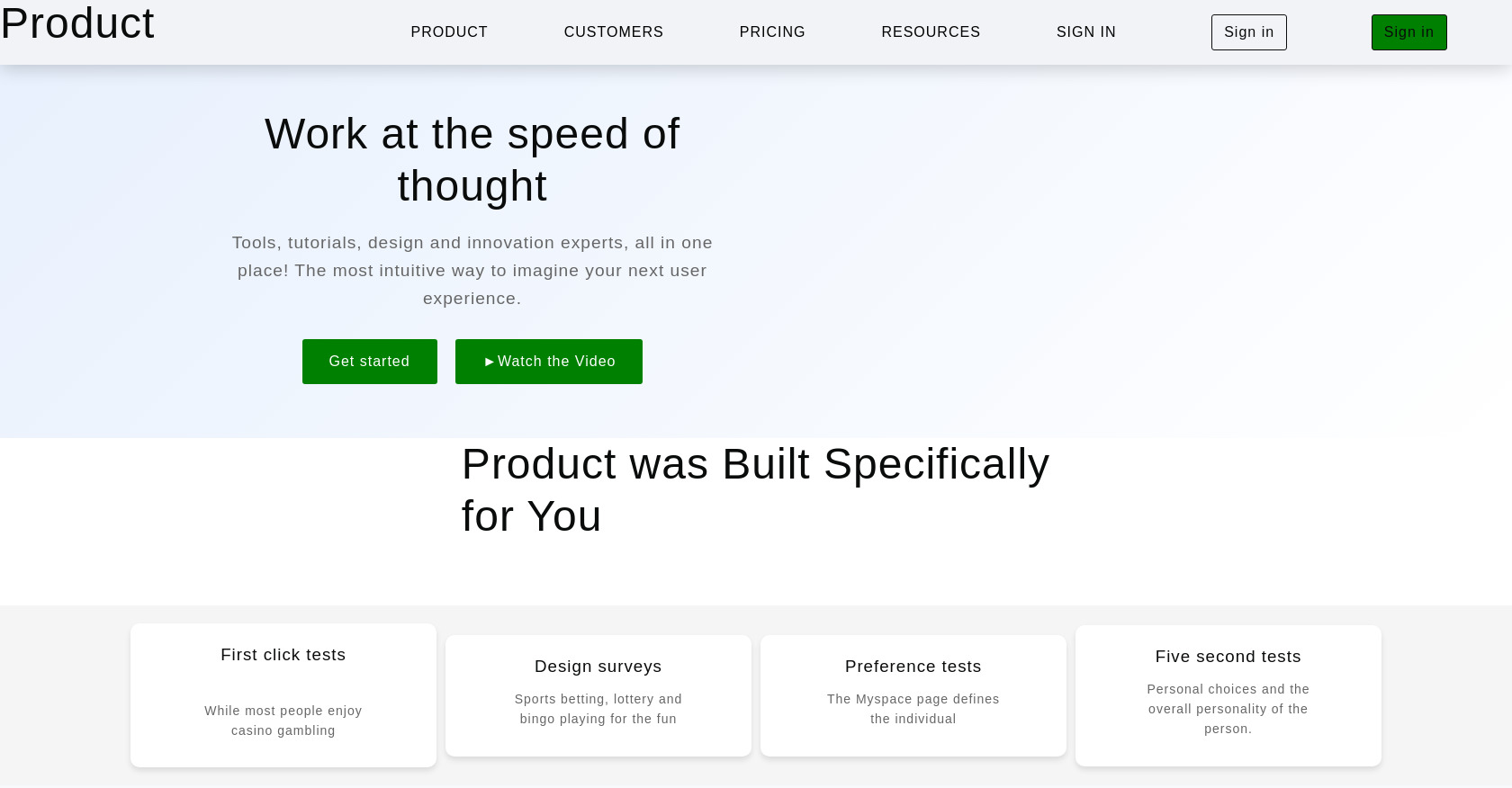1512x788 pixels.
Task: Click the Product logo in the header
Action: [77, 23]
